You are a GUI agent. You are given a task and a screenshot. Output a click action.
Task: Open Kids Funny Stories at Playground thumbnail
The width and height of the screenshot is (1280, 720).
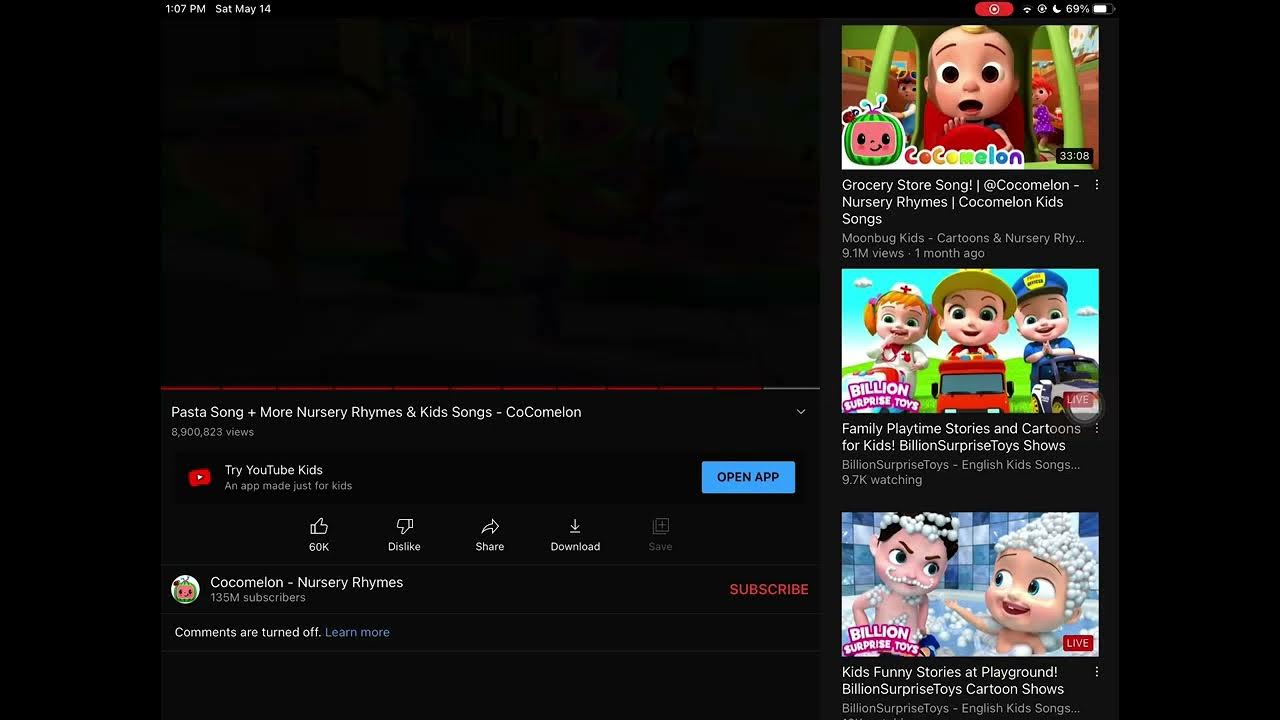pos(970,584)
